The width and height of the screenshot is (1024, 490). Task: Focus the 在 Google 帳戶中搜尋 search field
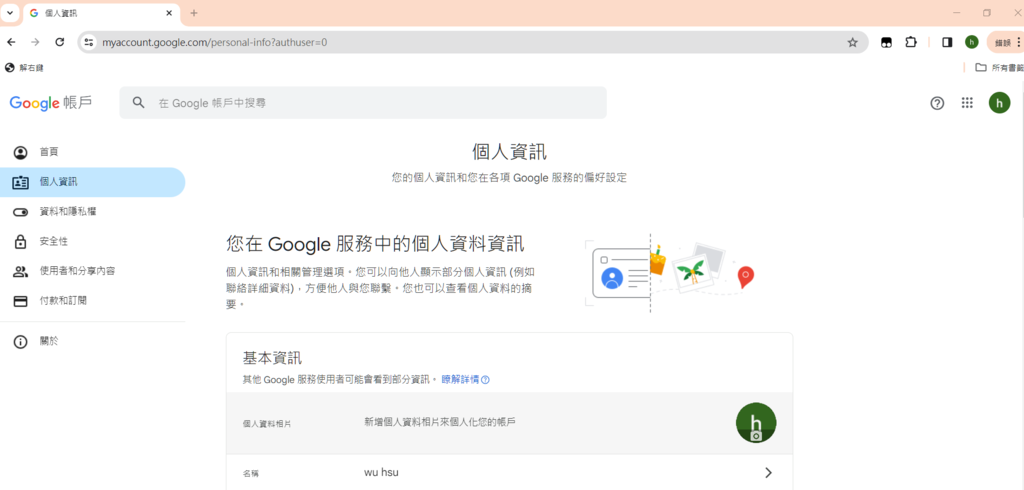pyautogui.click(x=362, y=103)
